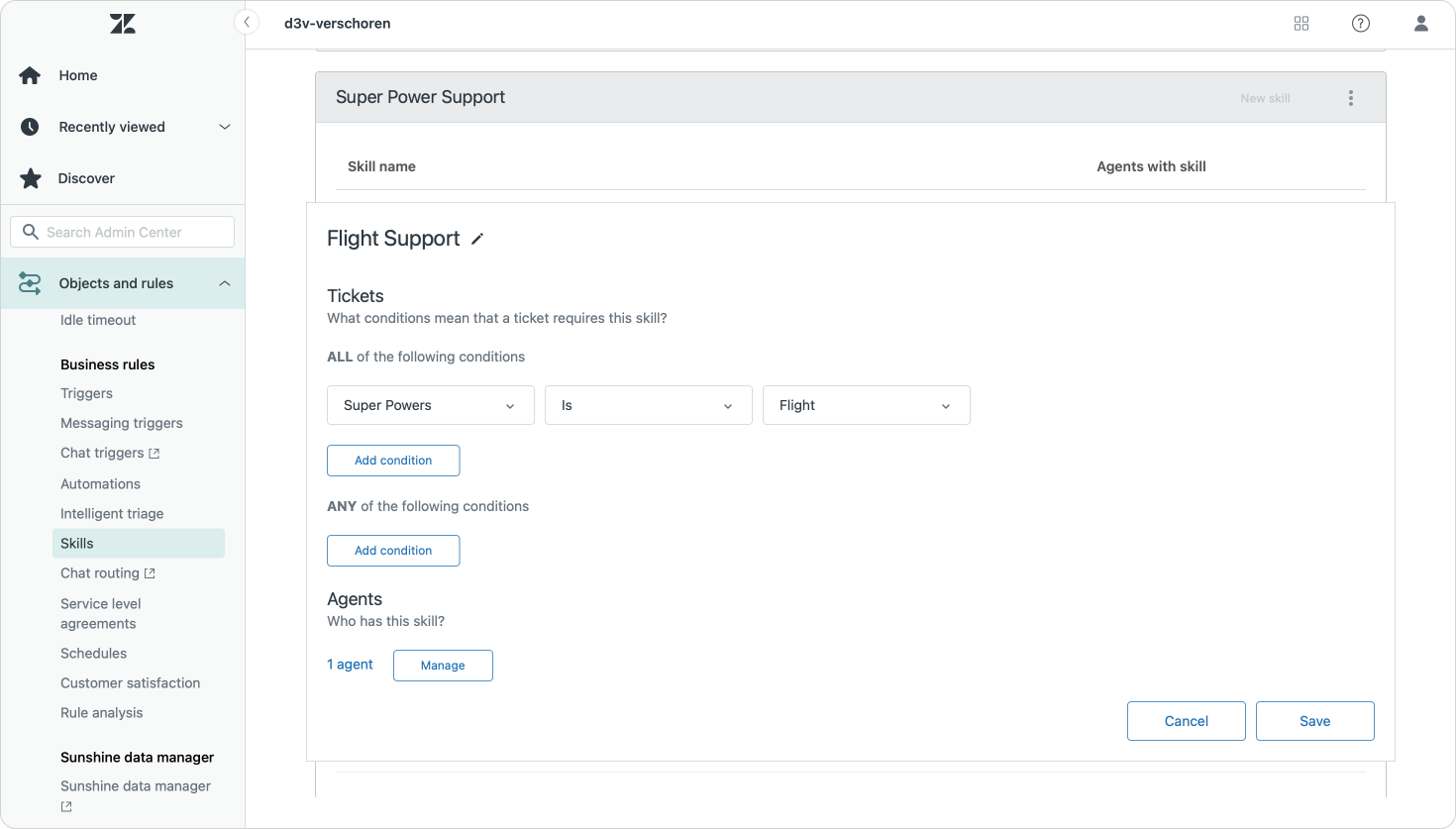The image size is (1456, 829).
Task: Go to Home in sidebar
Action: tap(78, 75)
